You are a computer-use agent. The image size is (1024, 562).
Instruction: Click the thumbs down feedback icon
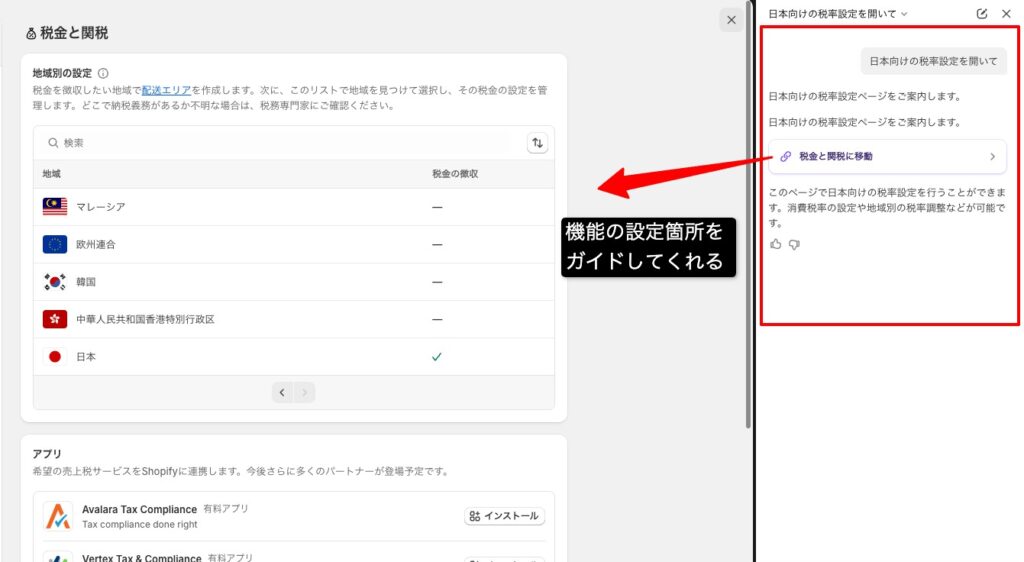click(794, 244)
